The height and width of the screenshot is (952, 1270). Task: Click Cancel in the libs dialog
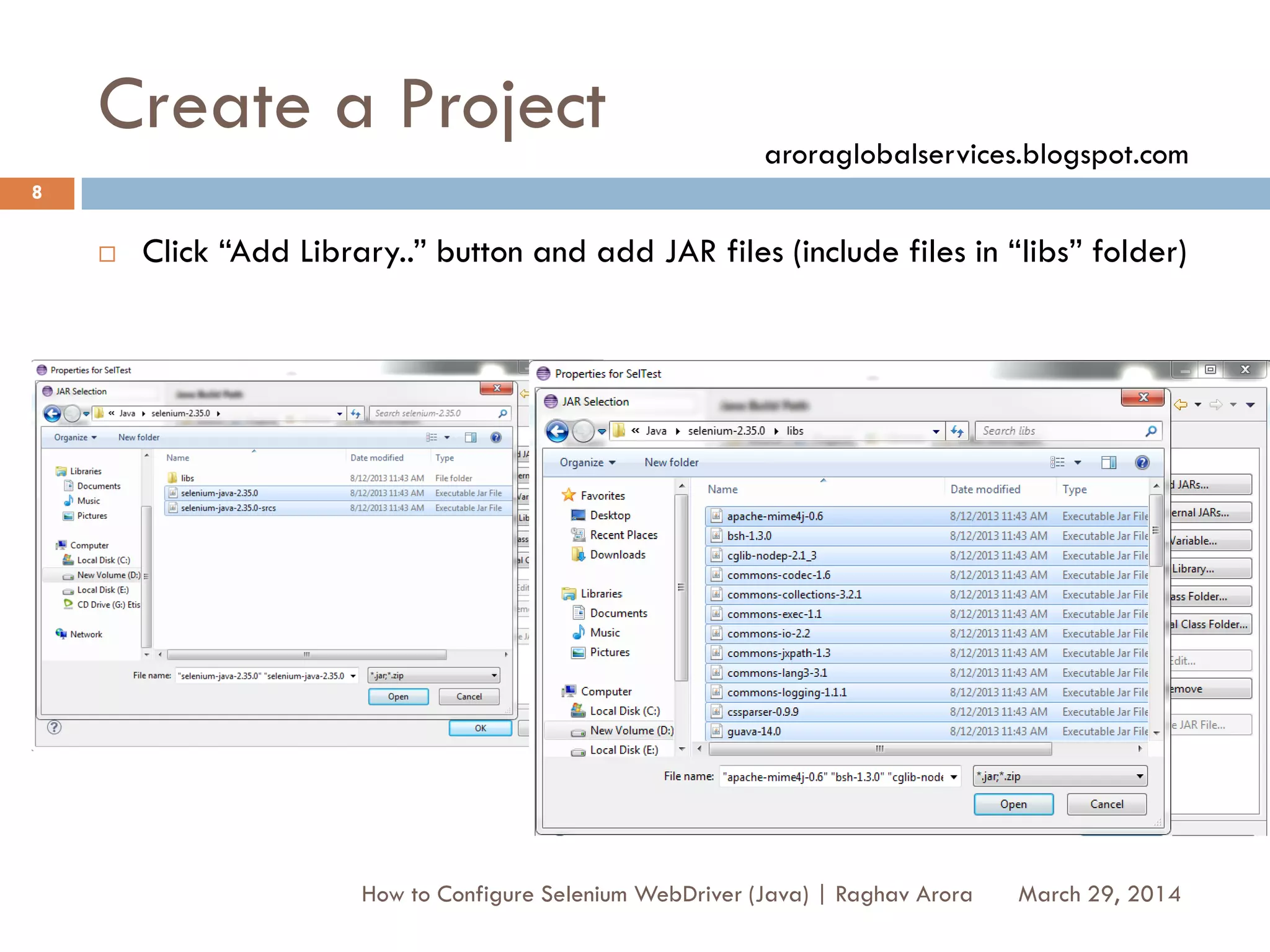1107,804
